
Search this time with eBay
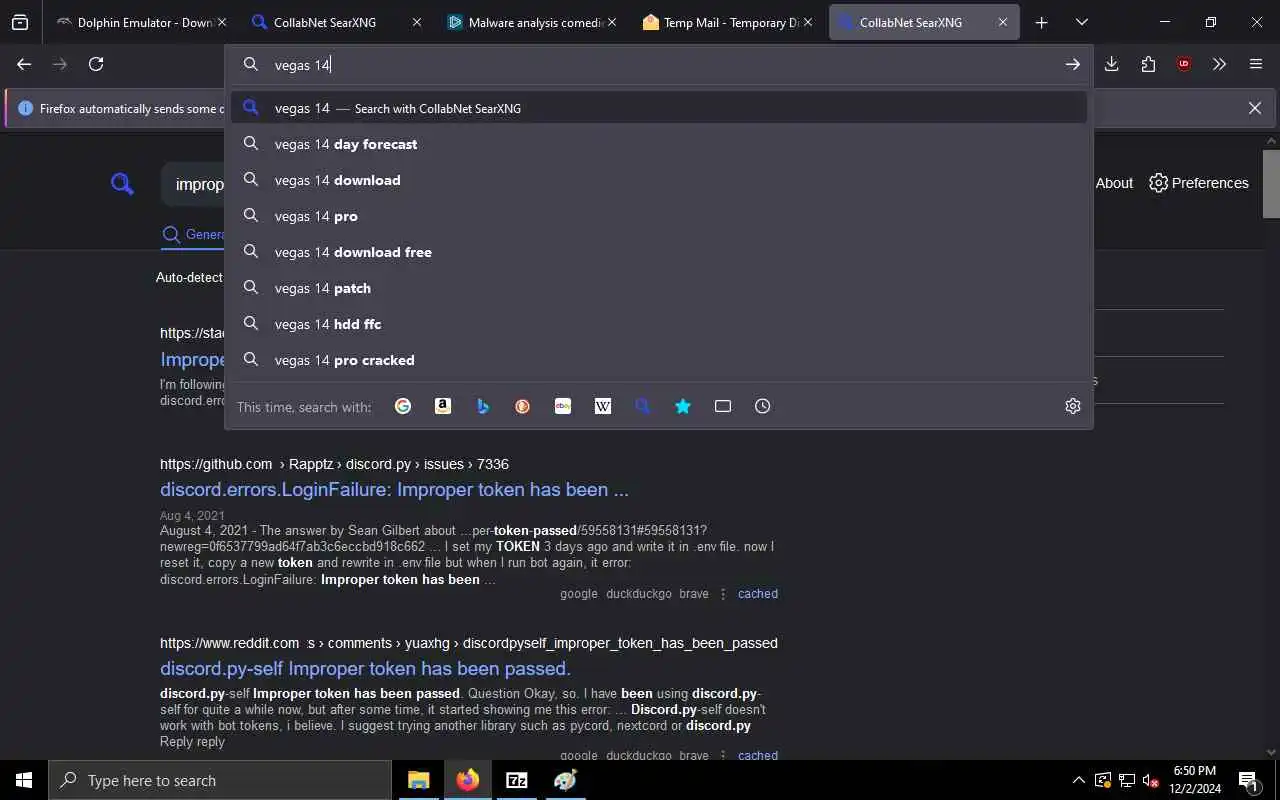pyautogui.click(x=563, y=406)
